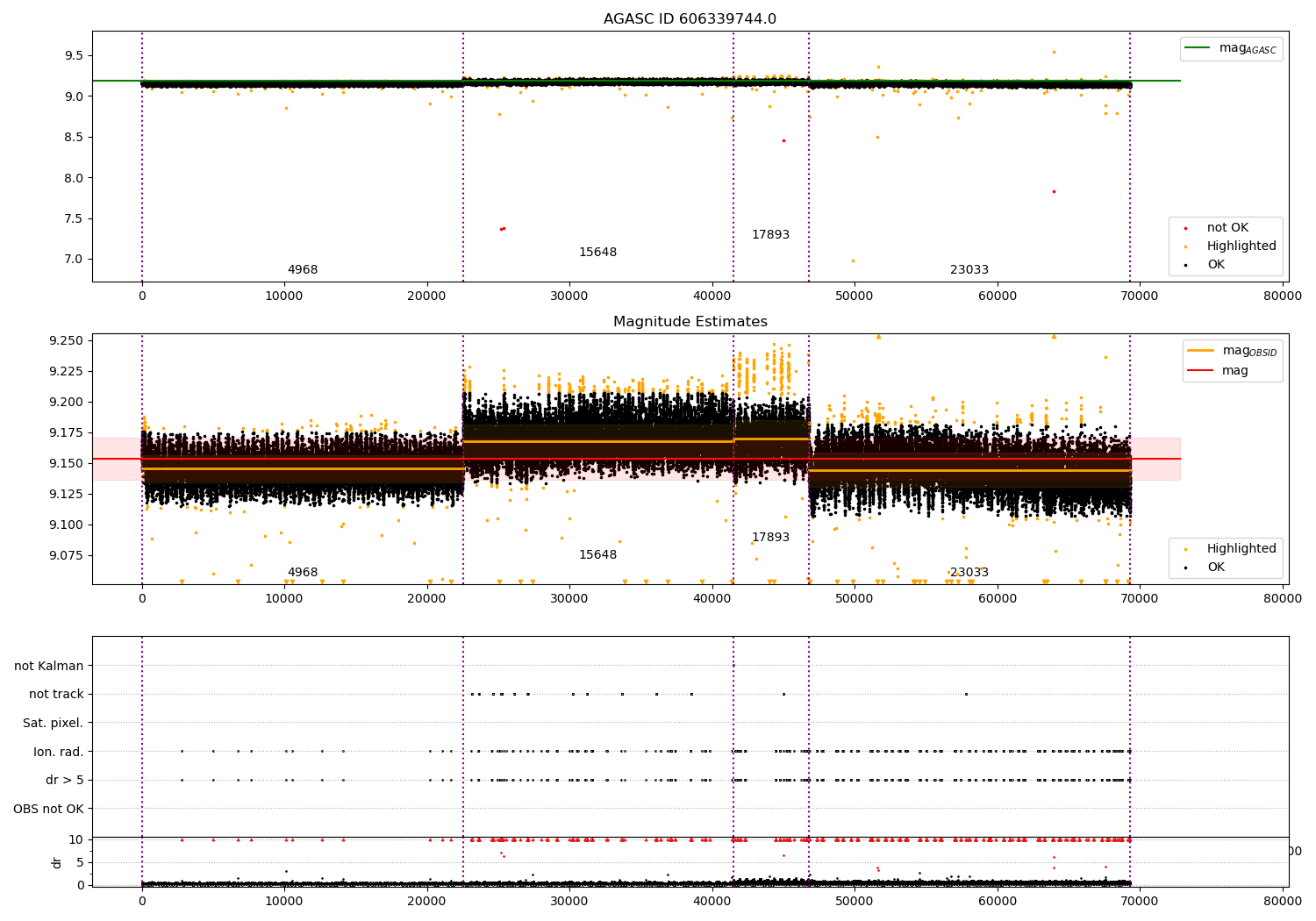
Task: Click the orange mag OBSID line segment for 17893
Action: tap(771, 439)
